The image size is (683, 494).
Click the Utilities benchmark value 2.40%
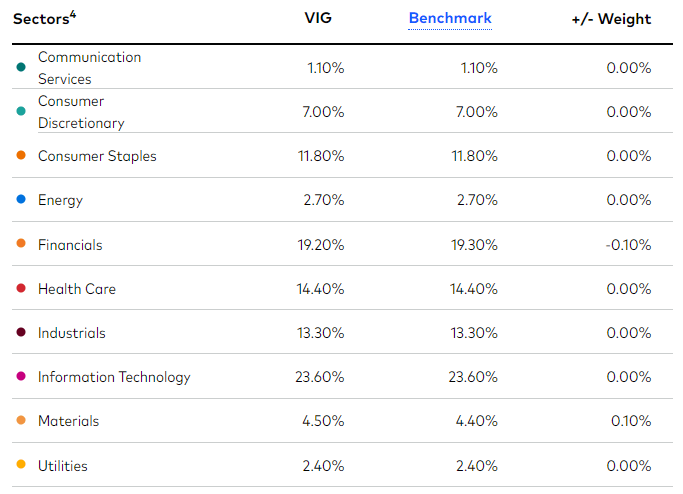pyautogui.click(x=475, y=466)
